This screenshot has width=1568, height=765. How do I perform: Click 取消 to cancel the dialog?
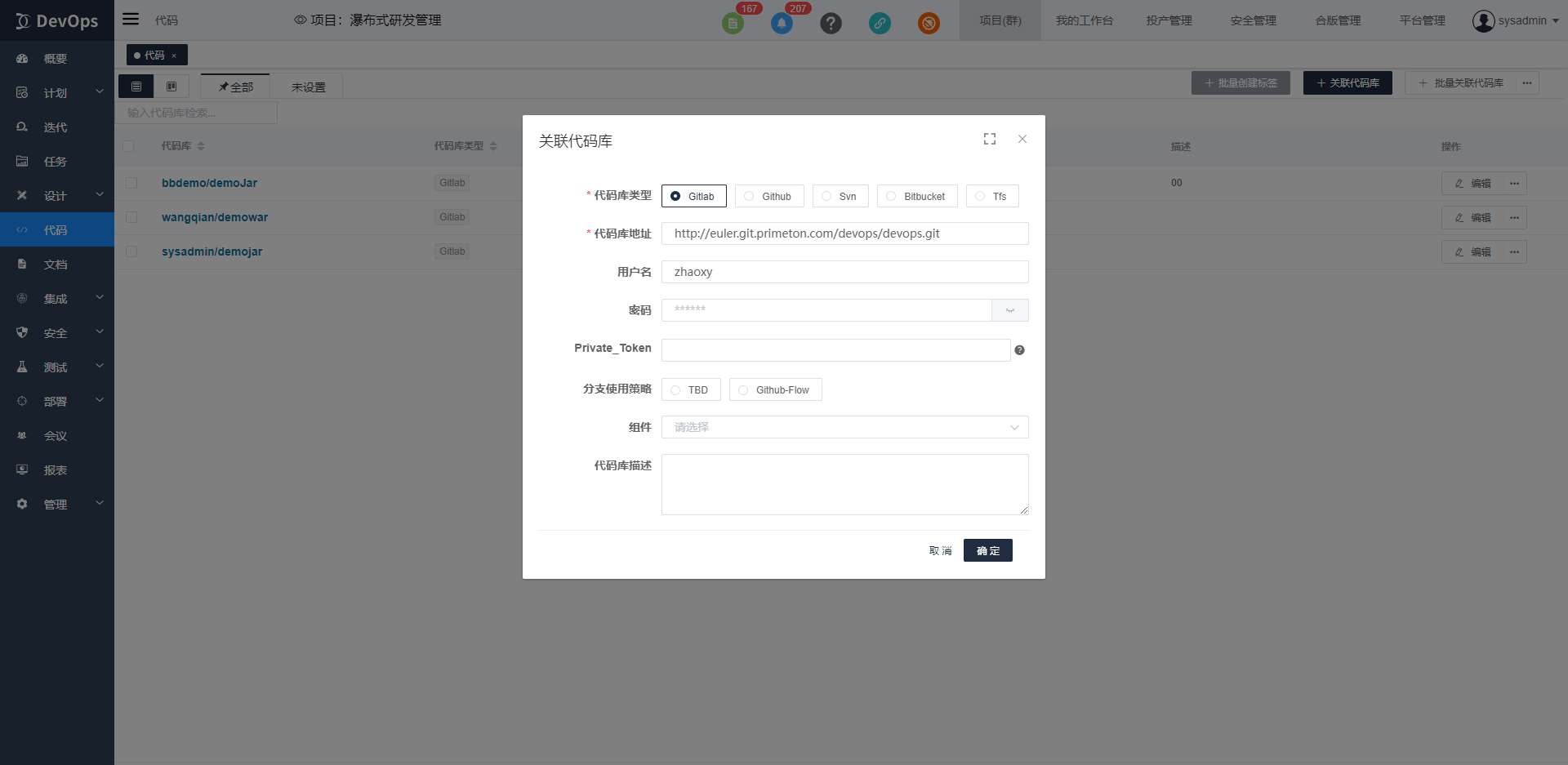940,551
